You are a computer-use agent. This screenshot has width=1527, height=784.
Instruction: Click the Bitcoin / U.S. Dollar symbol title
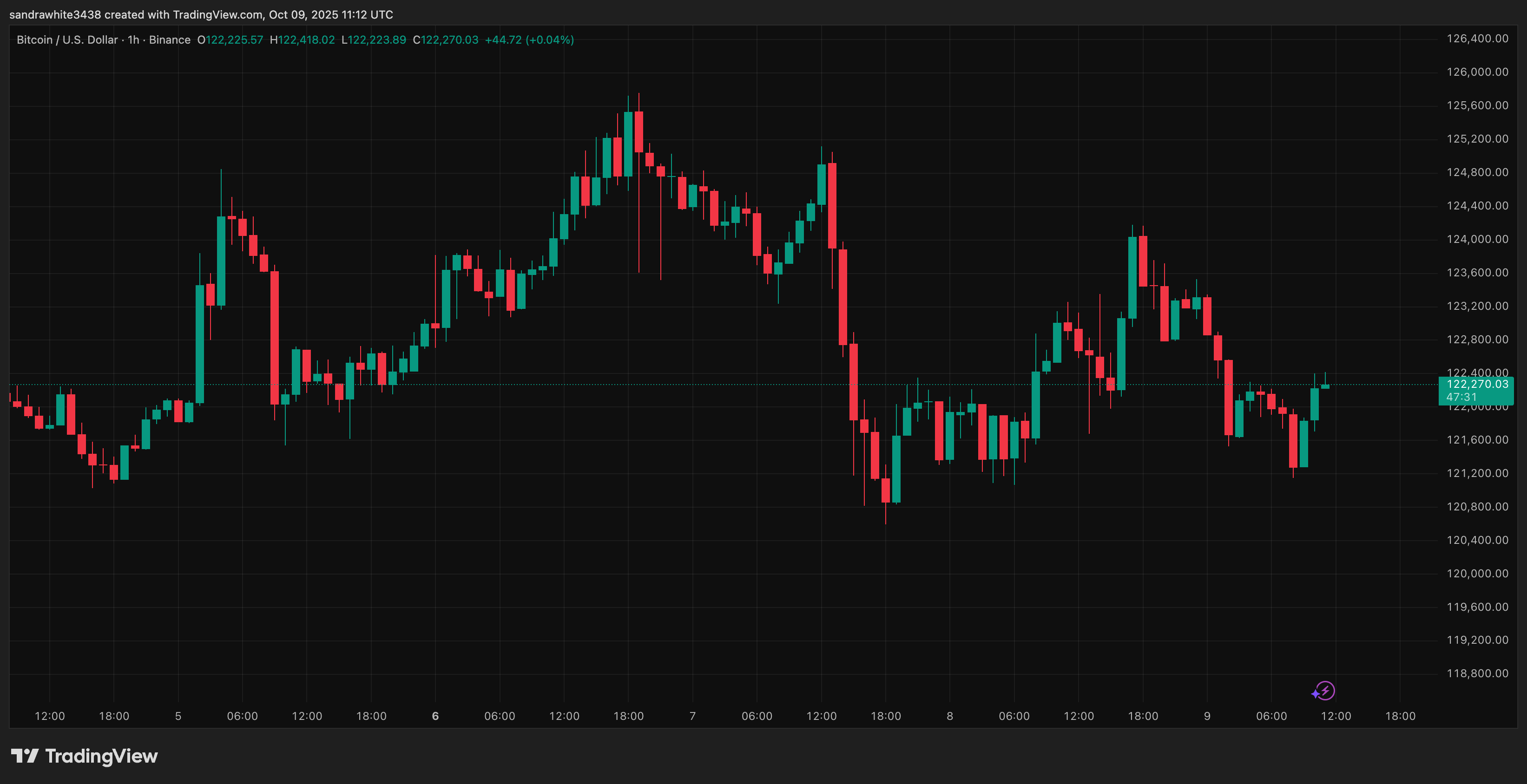pyautogui.click(x=67, y=39)
